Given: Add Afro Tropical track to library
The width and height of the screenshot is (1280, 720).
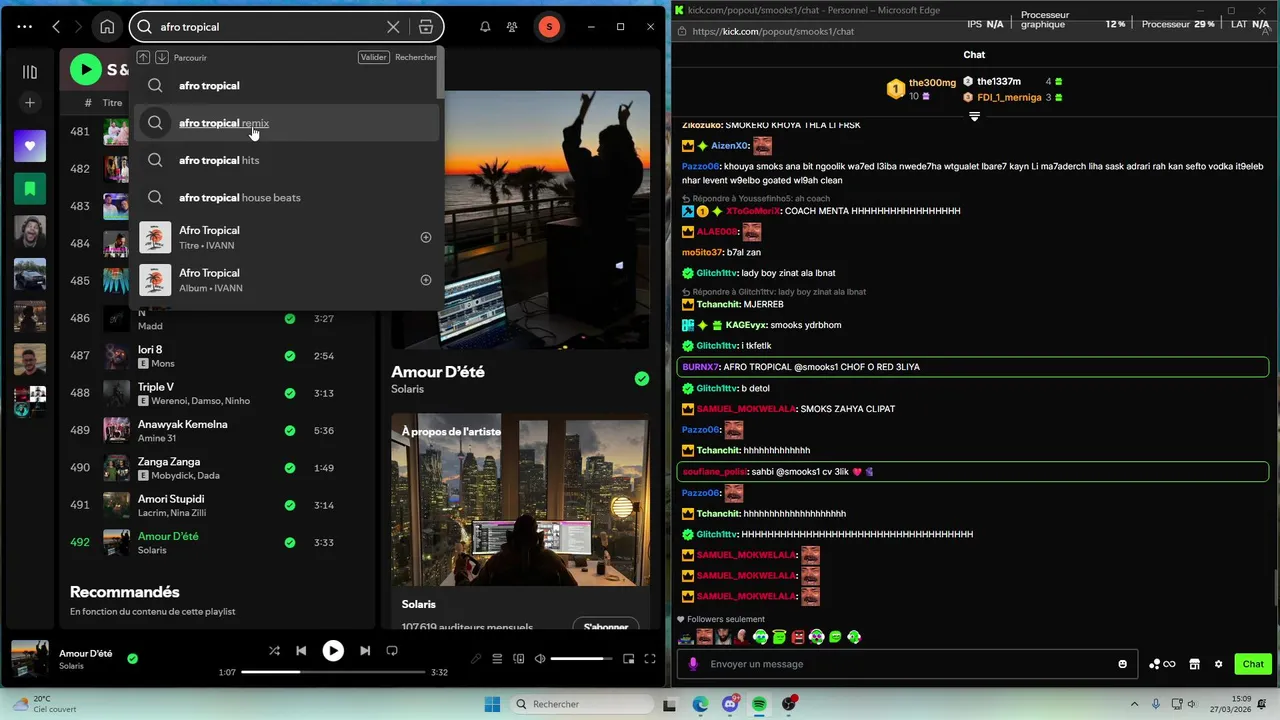Looking at the screenshot, I should 426,238.
